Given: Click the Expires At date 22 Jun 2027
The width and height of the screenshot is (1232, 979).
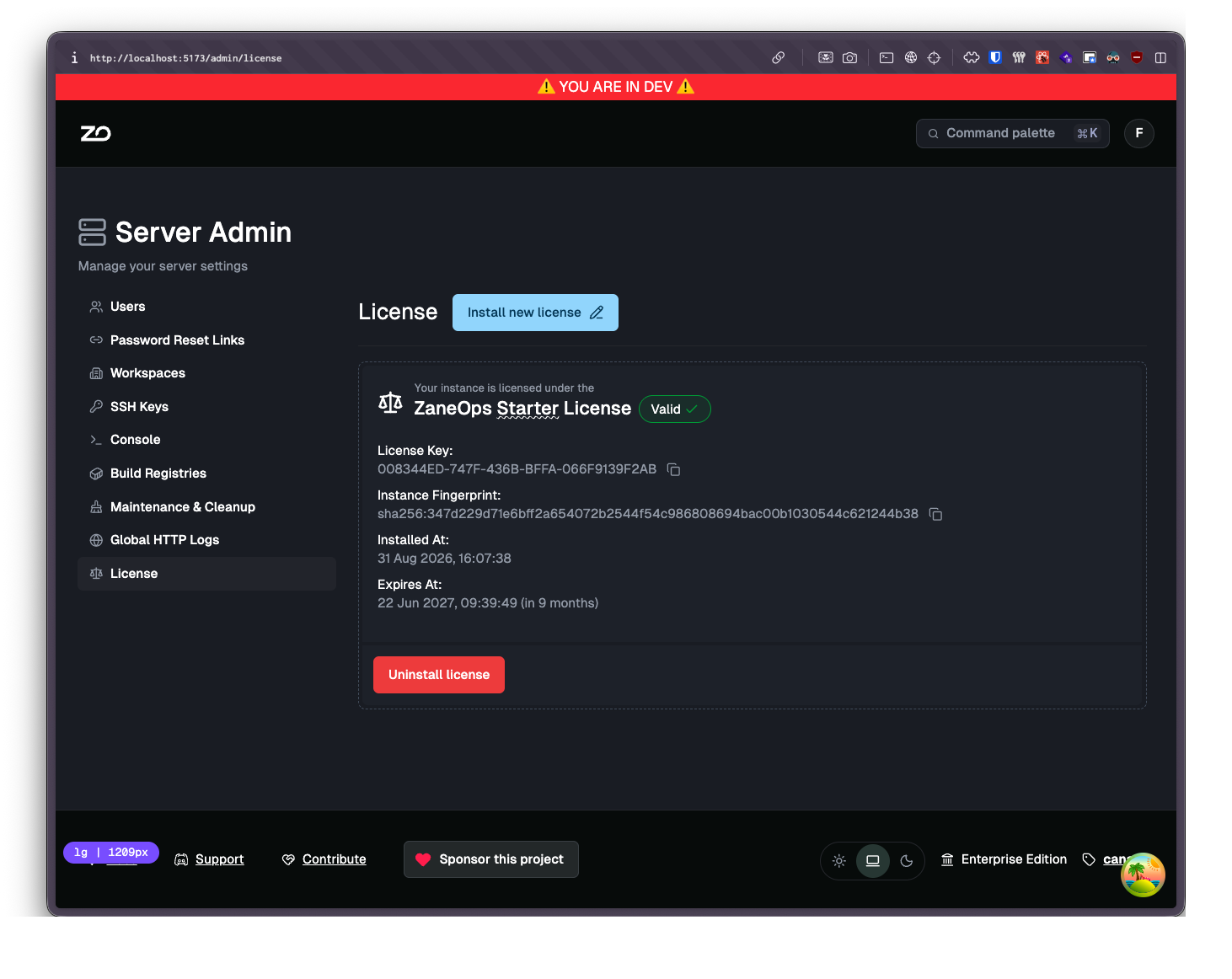Looking at the screenshot, I should click(488, 603).
